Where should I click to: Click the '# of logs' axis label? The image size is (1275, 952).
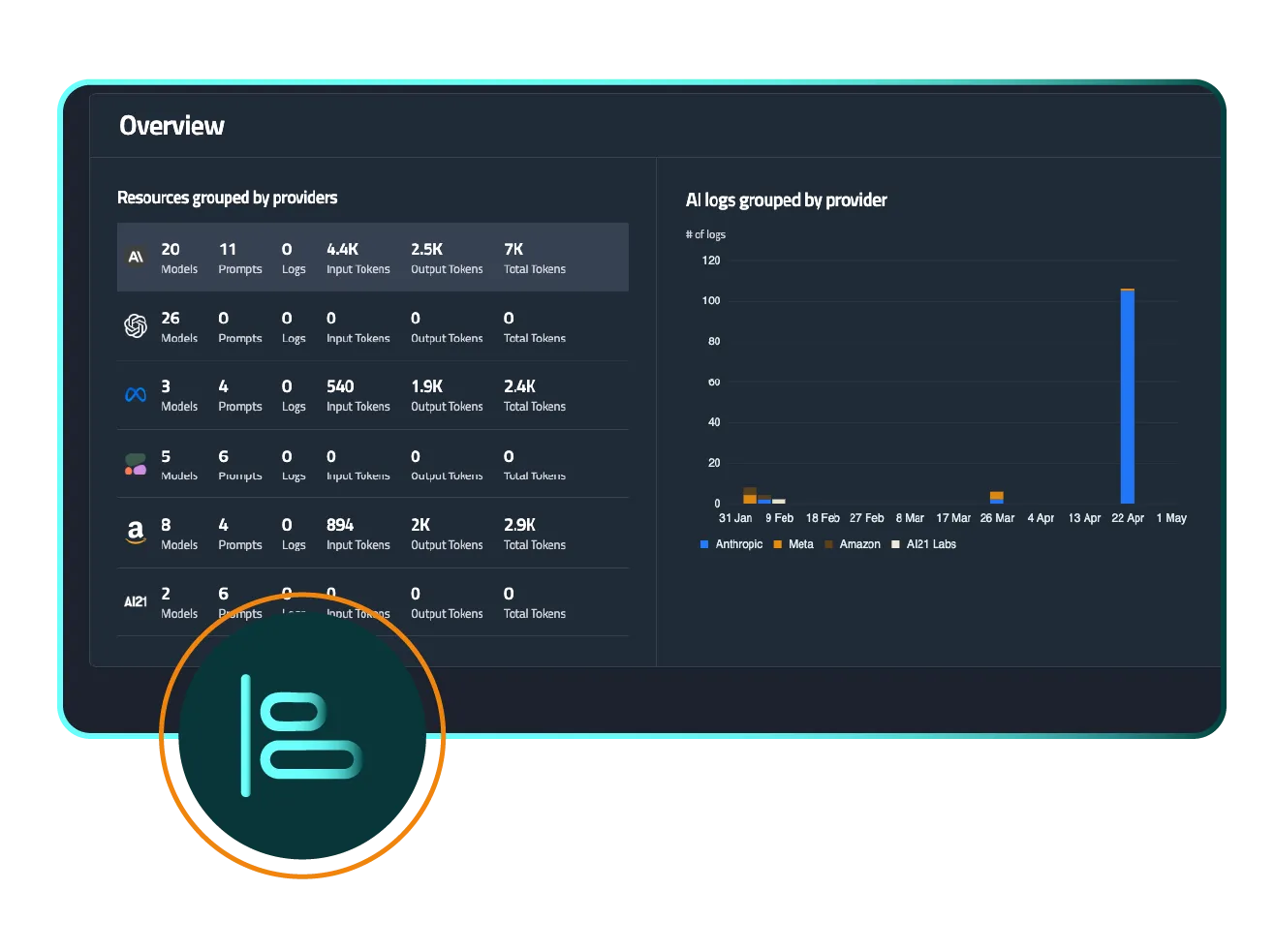point(705,234)
